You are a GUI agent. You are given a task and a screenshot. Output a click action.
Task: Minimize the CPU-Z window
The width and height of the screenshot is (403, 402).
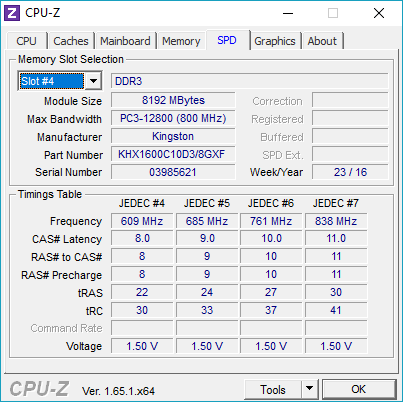(288, 13)
